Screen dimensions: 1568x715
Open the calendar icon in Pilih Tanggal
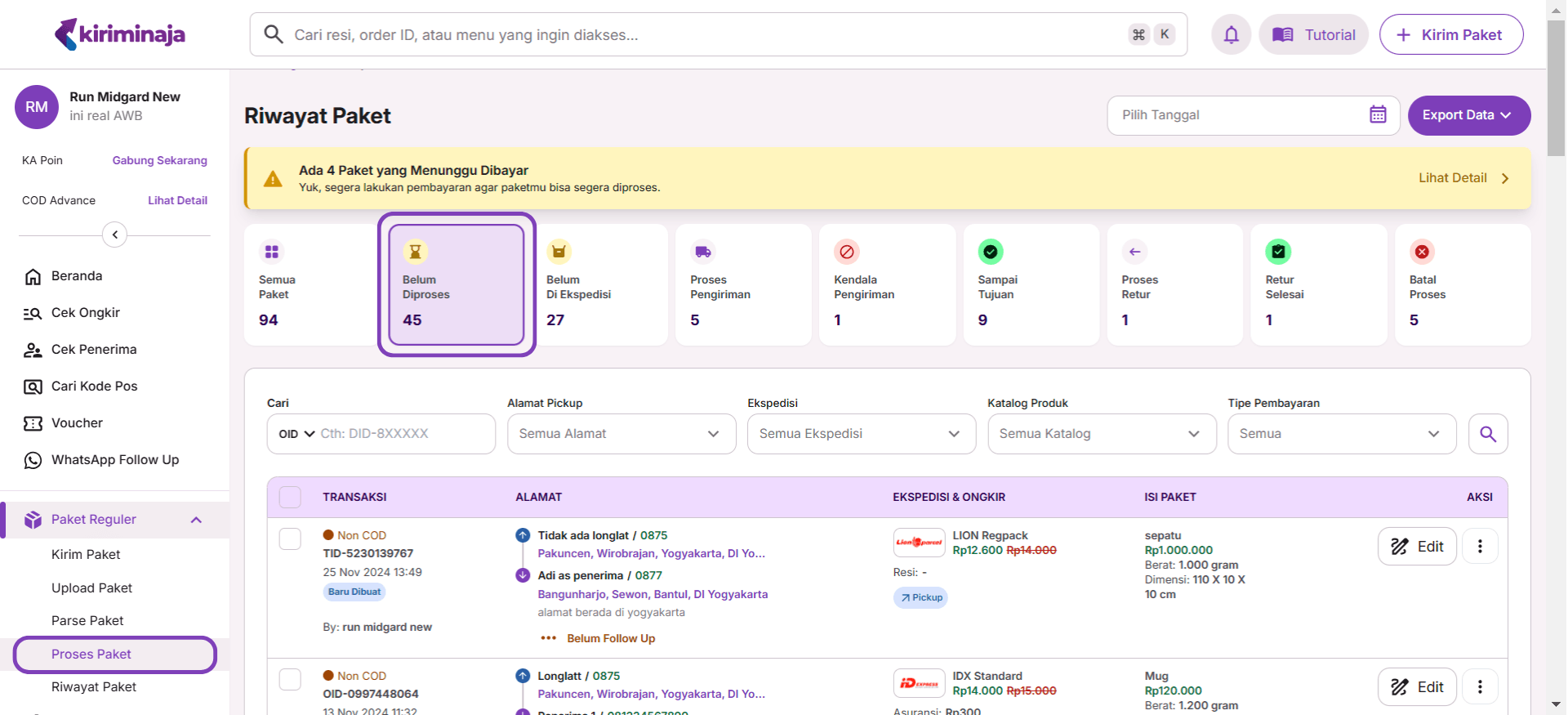point(1378,115)
